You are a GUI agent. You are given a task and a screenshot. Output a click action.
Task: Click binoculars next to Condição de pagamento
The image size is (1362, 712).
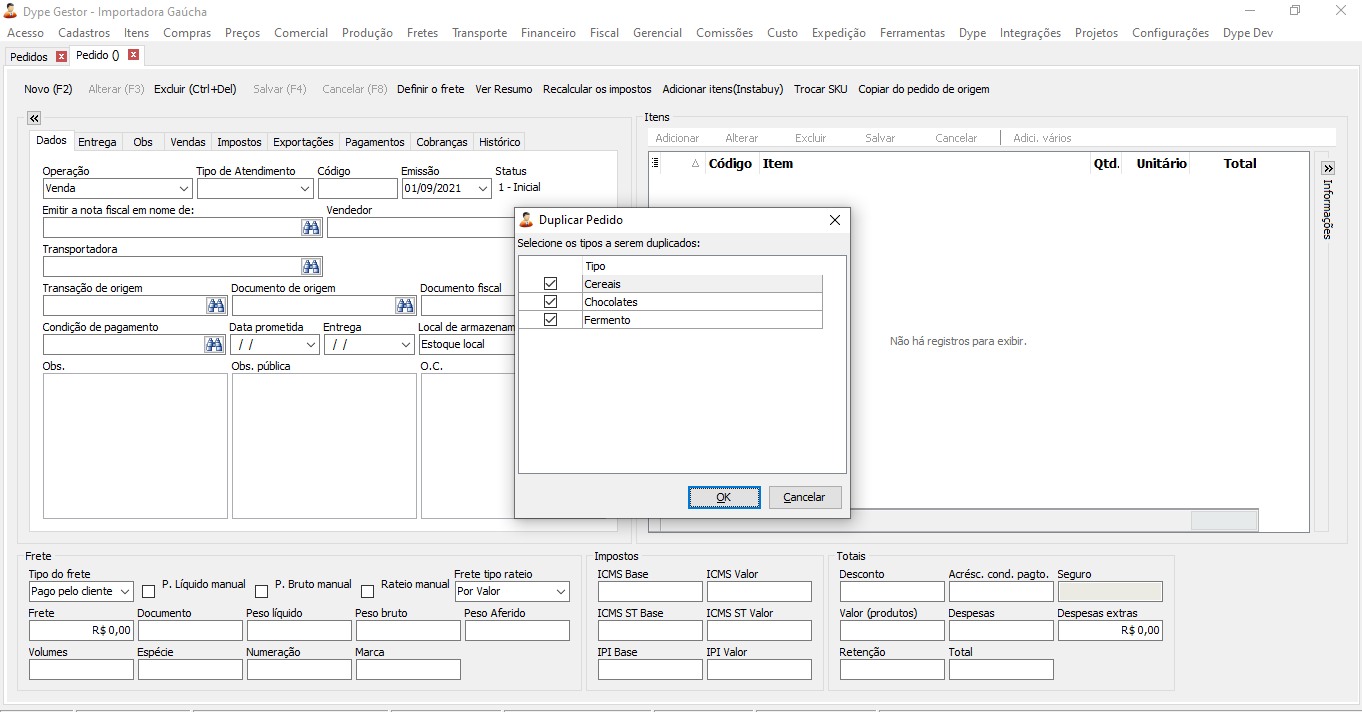214,345
